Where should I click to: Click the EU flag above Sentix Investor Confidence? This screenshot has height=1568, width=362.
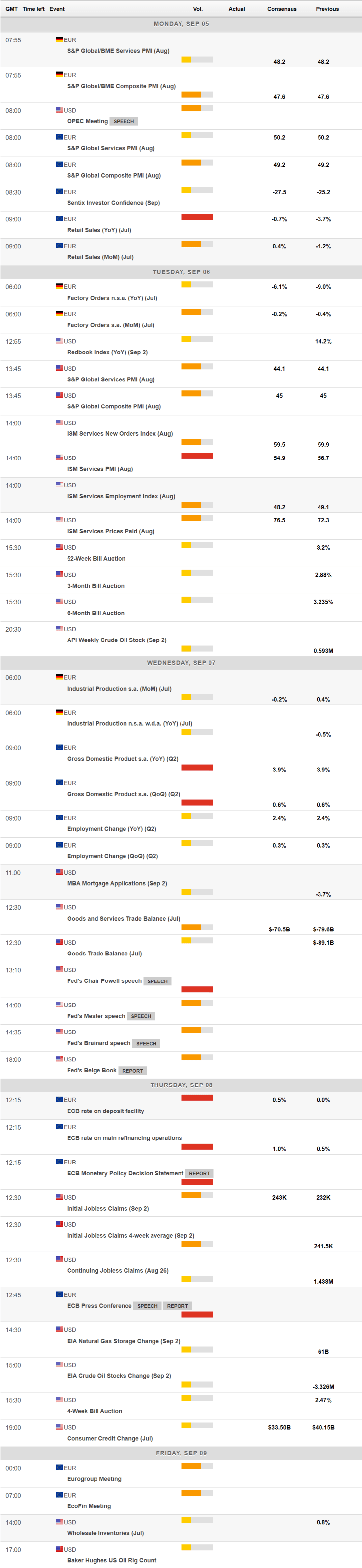tap(59, 191)
